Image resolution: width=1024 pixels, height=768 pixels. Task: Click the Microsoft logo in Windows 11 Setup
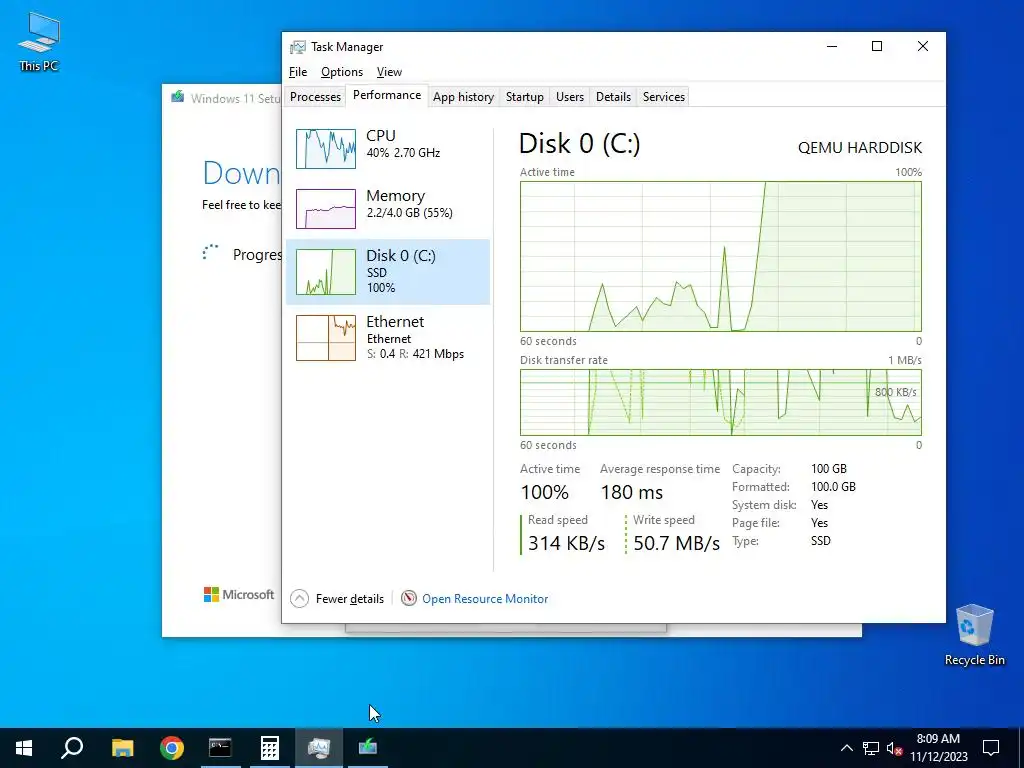tap(239, 594)
